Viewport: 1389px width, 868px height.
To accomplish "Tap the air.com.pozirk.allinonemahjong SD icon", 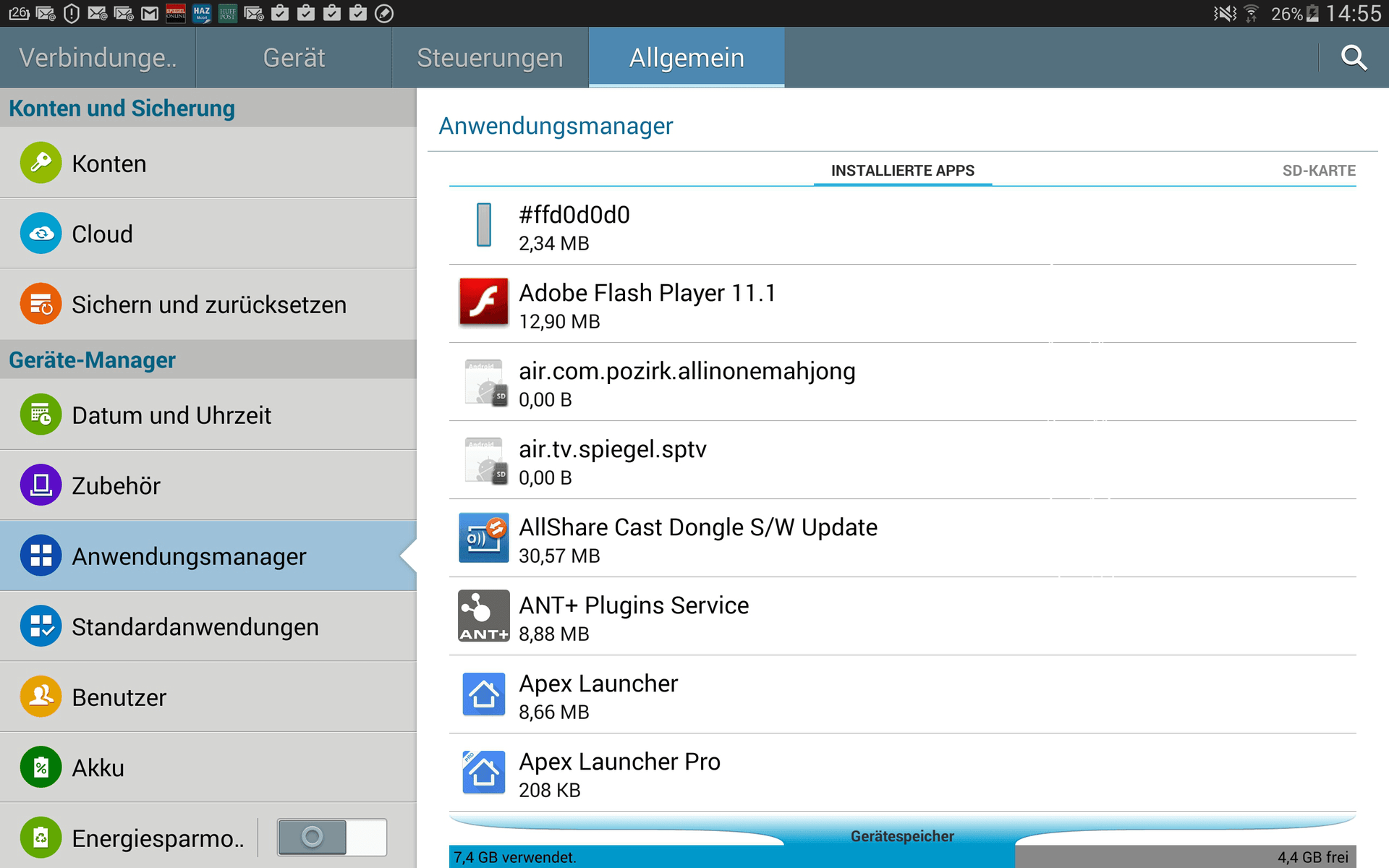I will click(485, 382).
